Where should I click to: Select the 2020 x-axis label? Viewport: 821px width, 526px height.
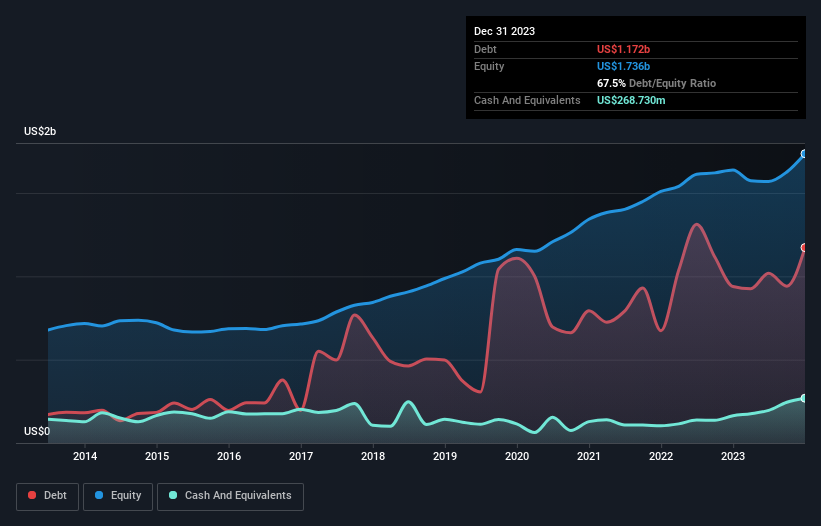[517, 456]
